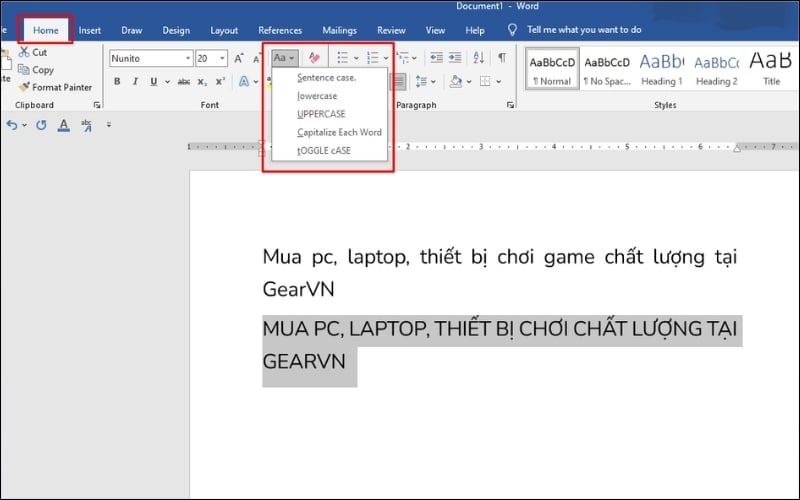Choose tOGGLE cASE option

330,151
